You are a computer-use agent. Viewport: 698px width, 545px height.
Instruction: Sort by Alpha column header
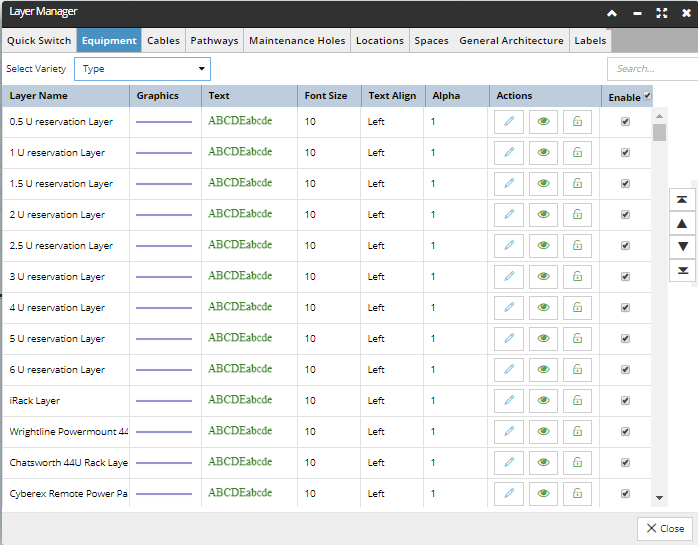[457, 96]
